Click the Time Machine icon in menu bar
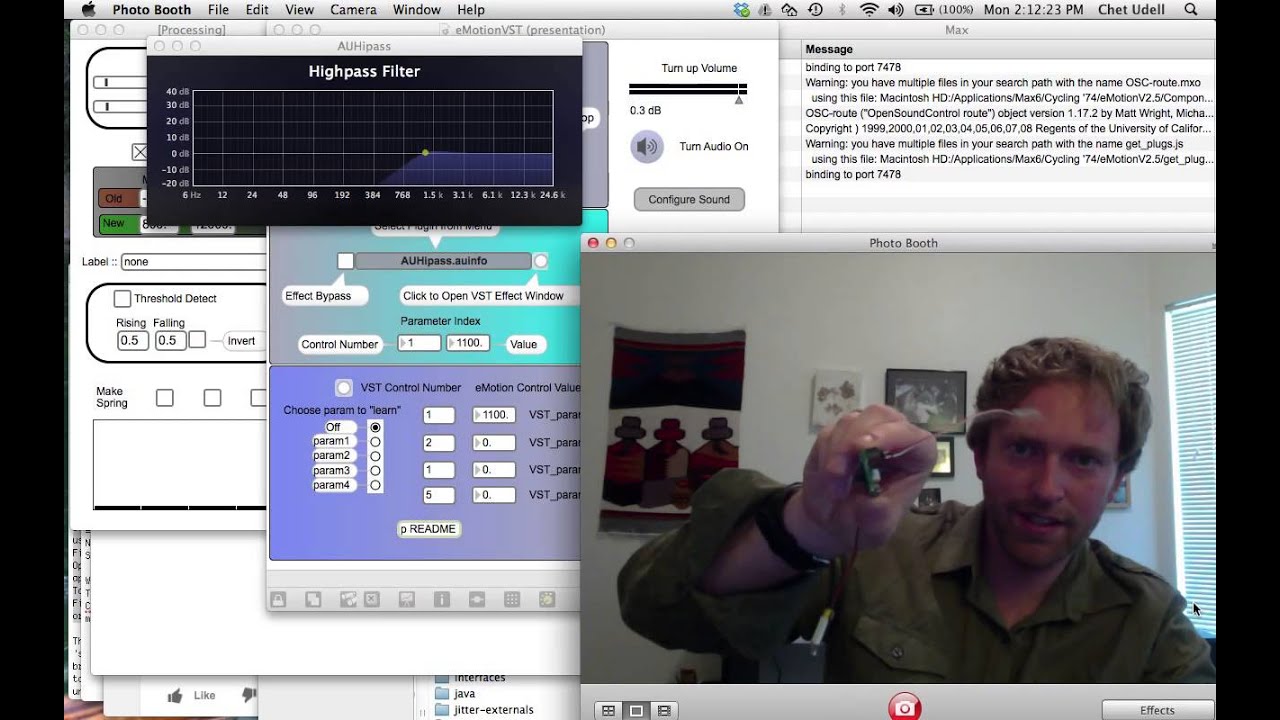 point(815,9)
